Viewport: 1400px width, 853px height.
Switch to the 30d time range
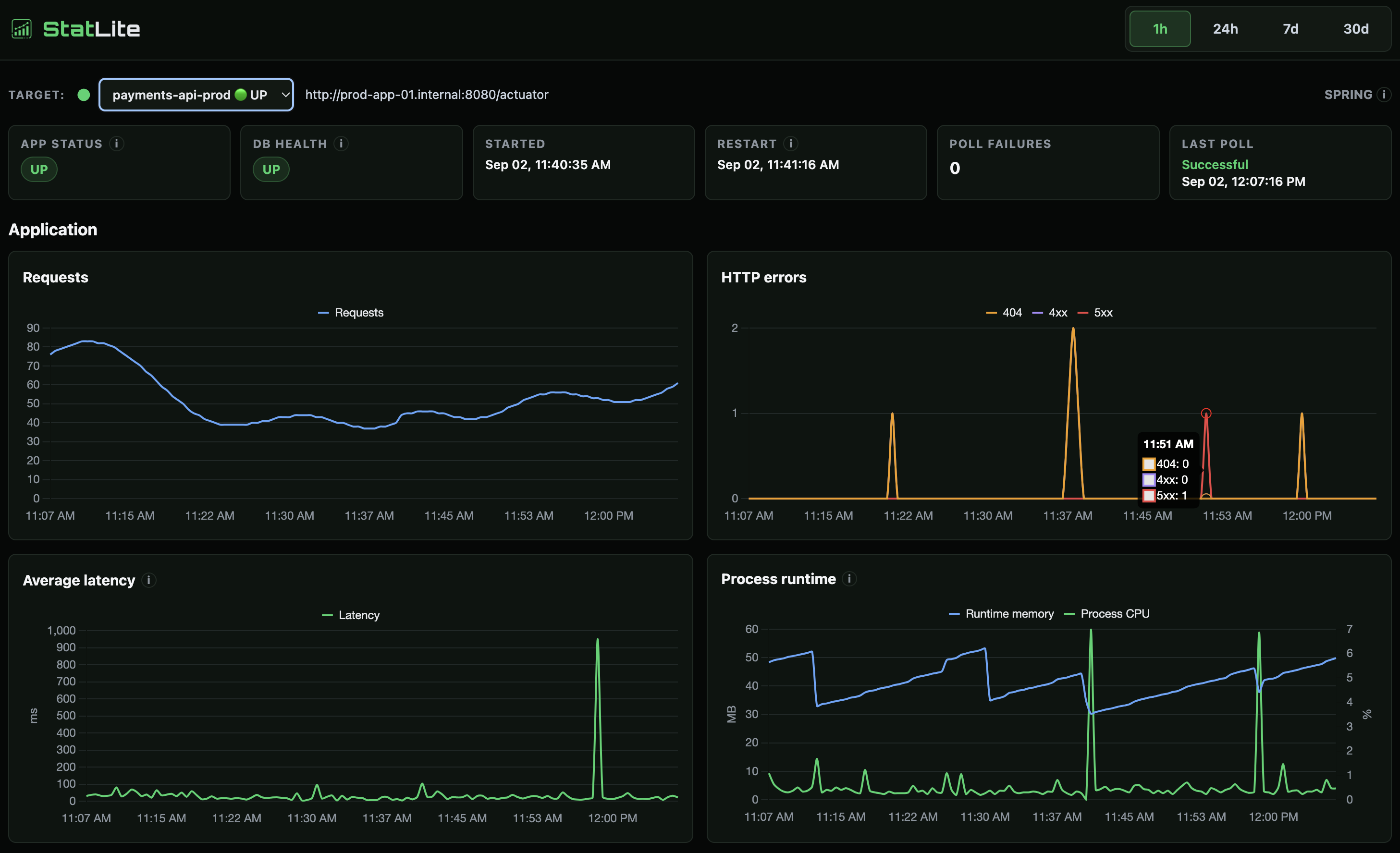[x=1355, y=28]
